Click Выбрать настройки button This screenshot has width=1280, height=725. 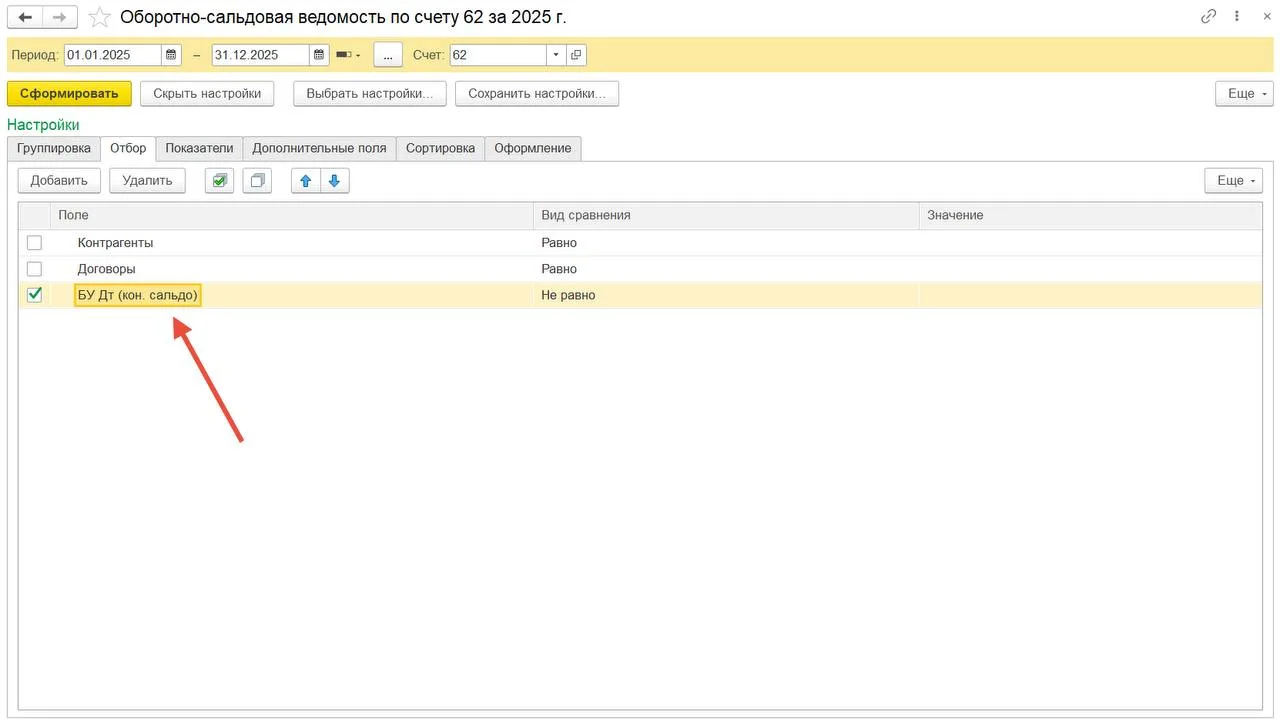pos(369,93)
